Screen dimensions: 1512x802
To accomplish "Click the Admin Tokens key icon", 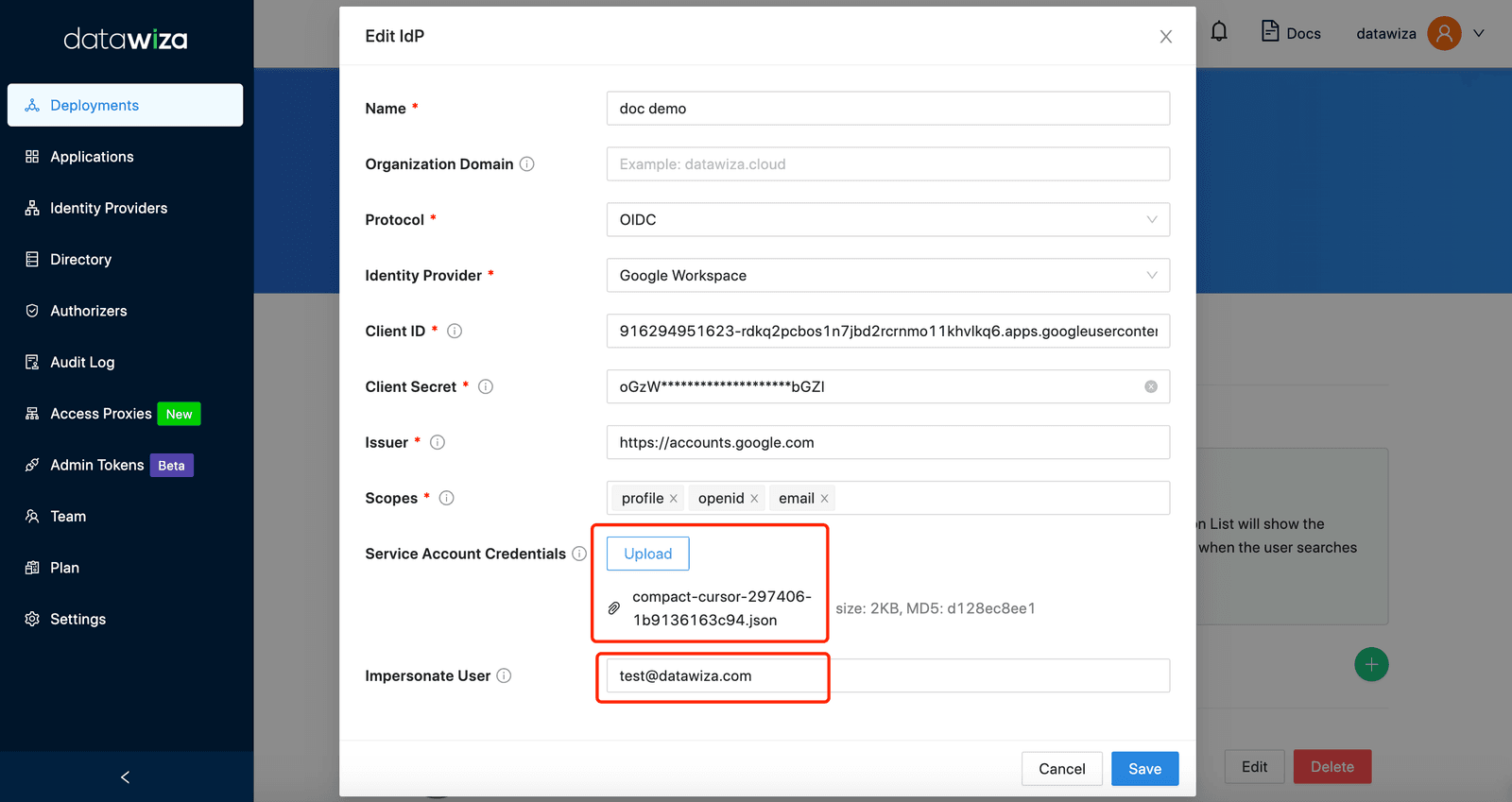I will coord(32,465).
